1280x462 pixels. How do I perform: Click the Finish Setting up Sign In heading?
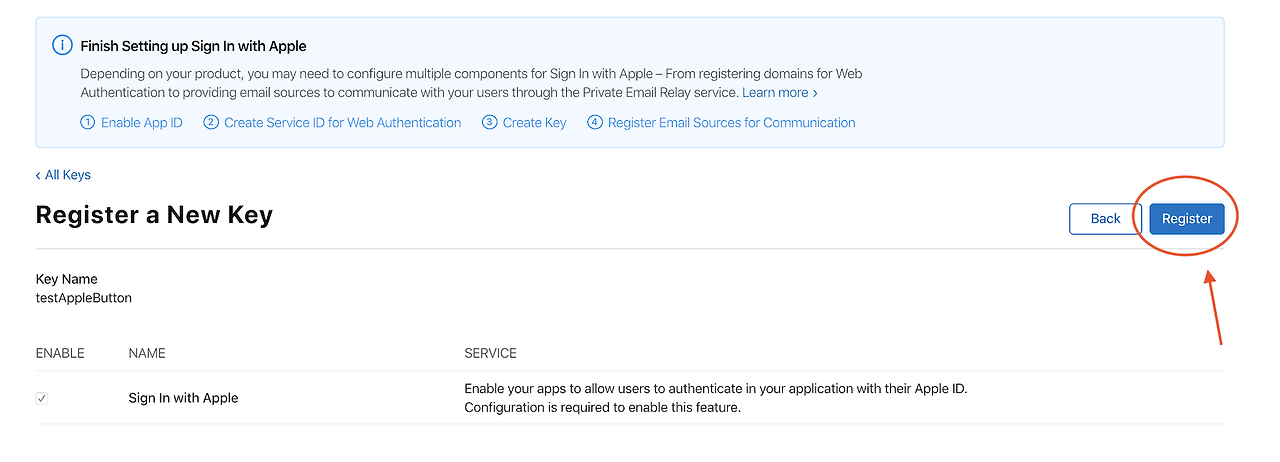(x=193, y=46)
